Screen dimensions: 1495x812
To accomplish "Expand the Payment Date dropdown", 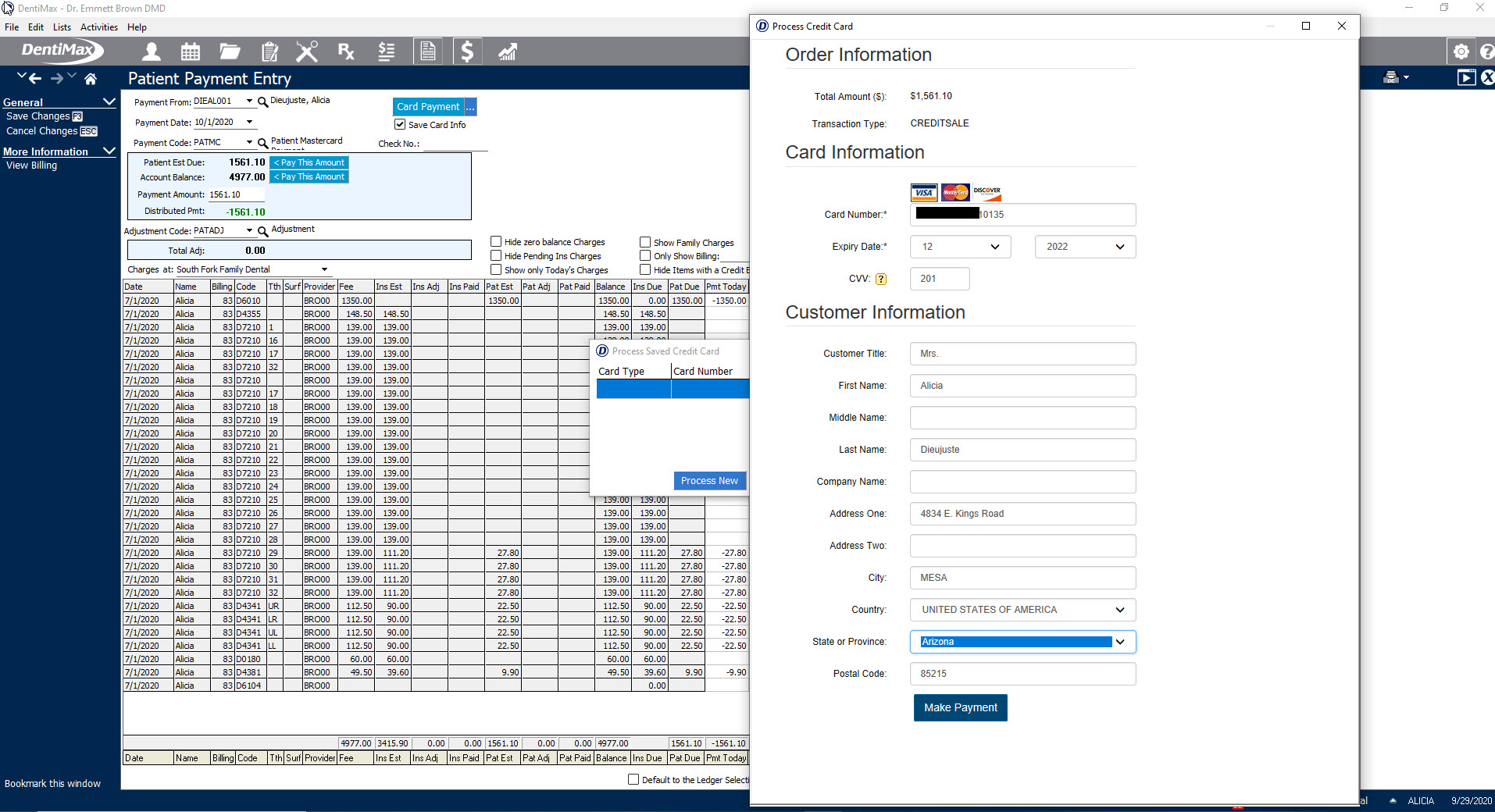I will (x=249, y=122).
